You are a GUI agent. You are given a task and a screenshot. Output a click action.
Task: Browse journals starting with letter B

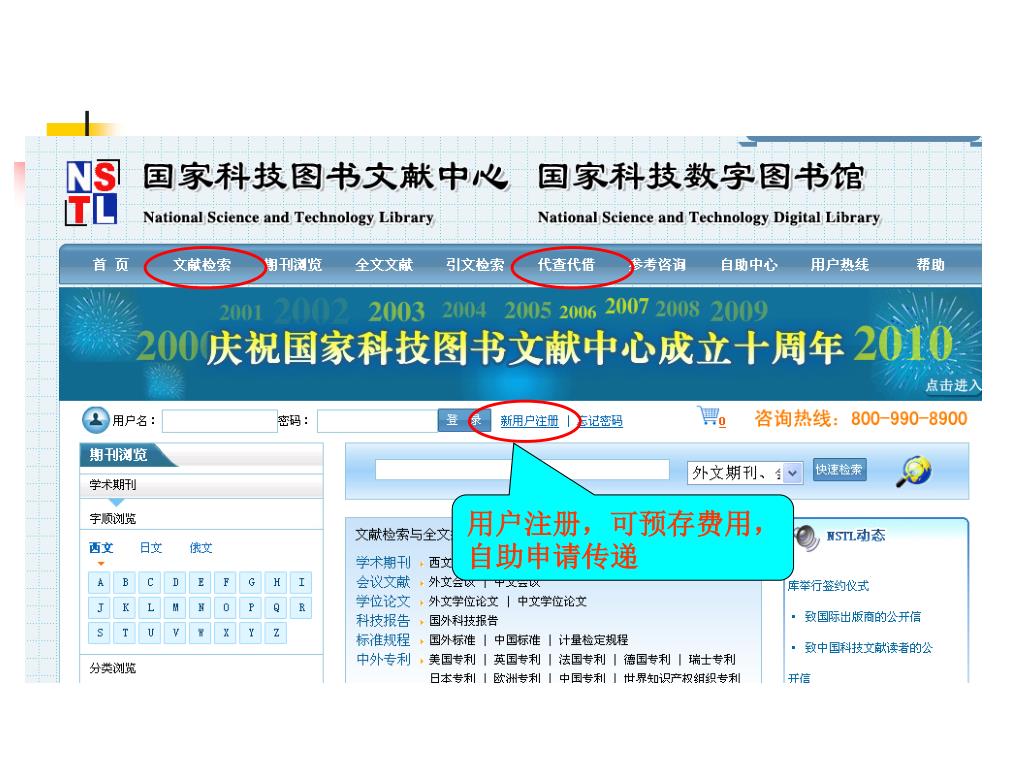click(125, 582)
